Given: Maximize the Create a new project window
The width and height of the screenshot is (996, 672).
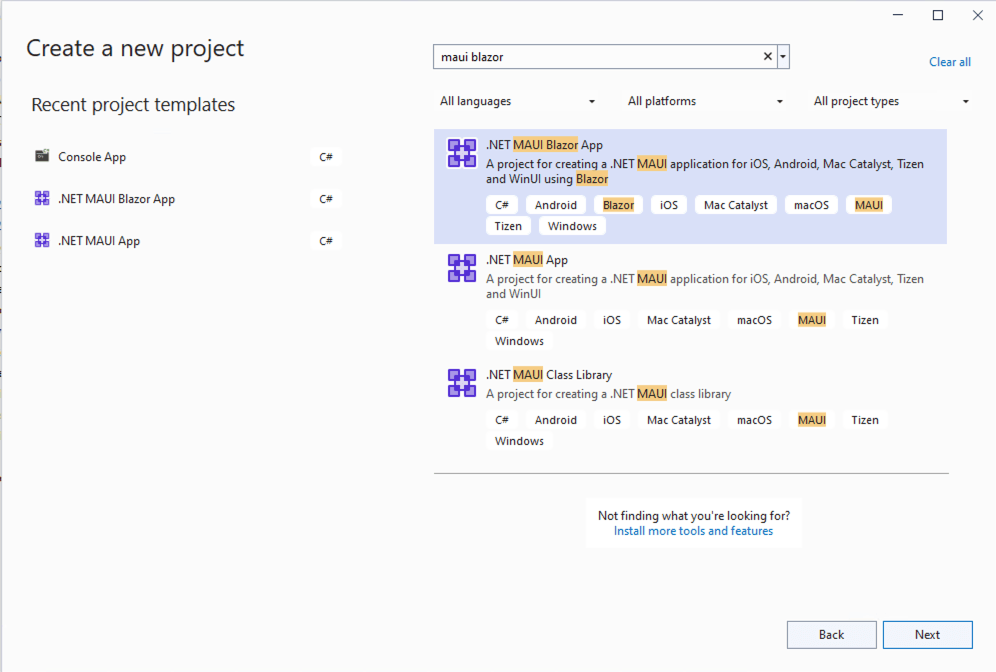Looking at the screenshot, I should pyautogui.click(x=938, y=15).
